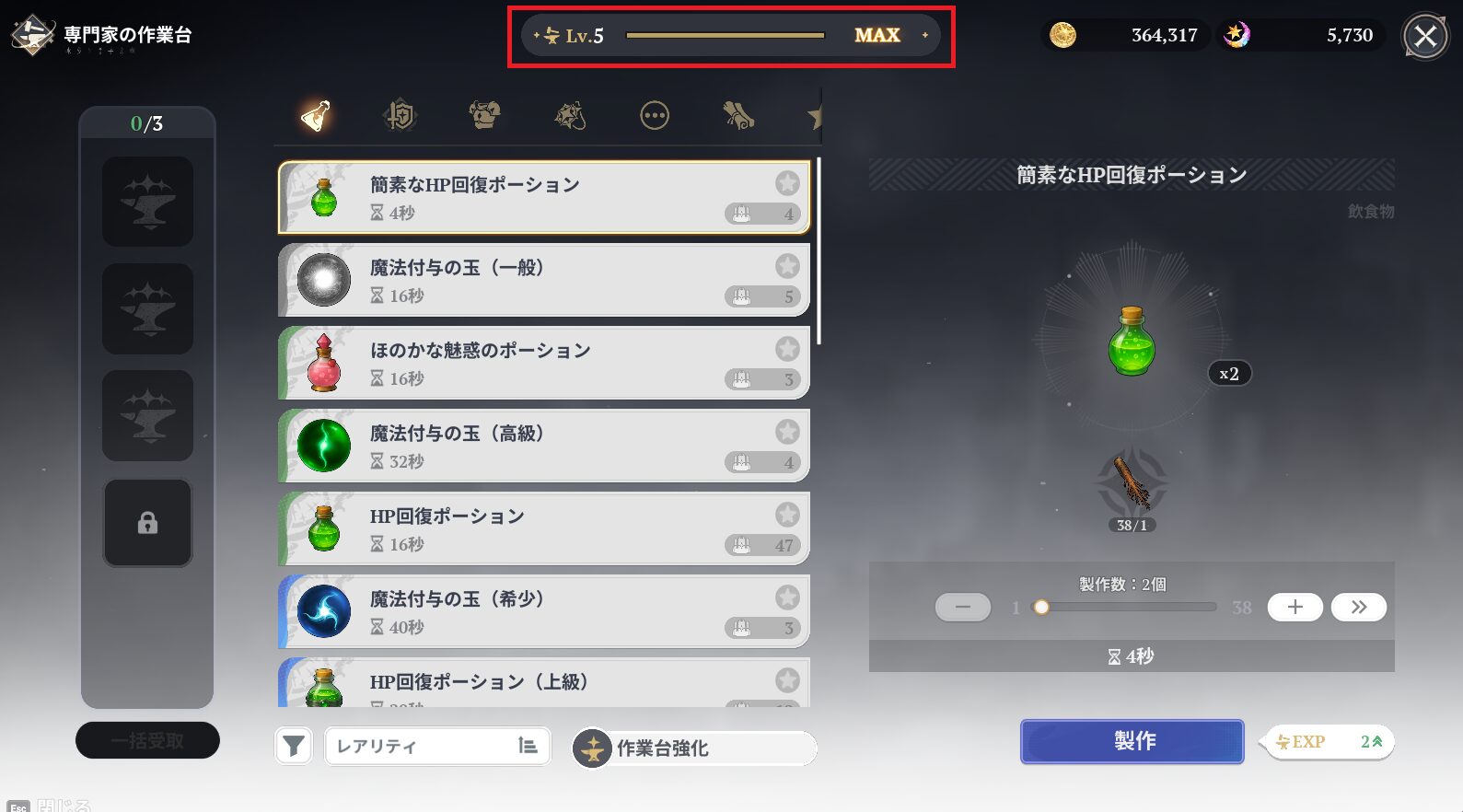Screen dimensions: 1463x812
Task: Click the locked crafting queue slot
Action: 147,523
